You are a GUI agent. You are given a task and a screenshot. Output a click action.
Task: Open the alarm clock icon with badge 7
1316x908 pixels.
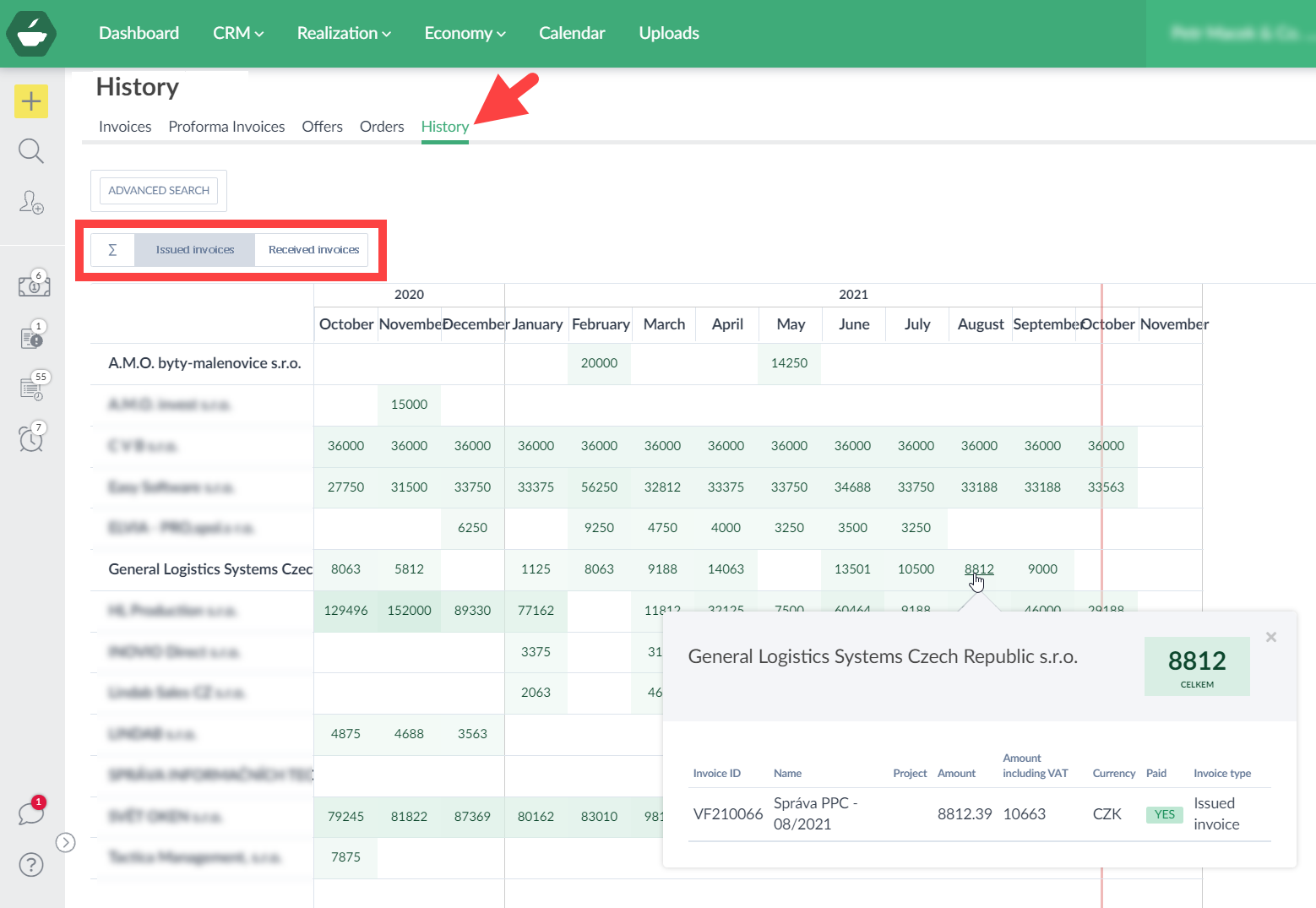coord(32,437)
